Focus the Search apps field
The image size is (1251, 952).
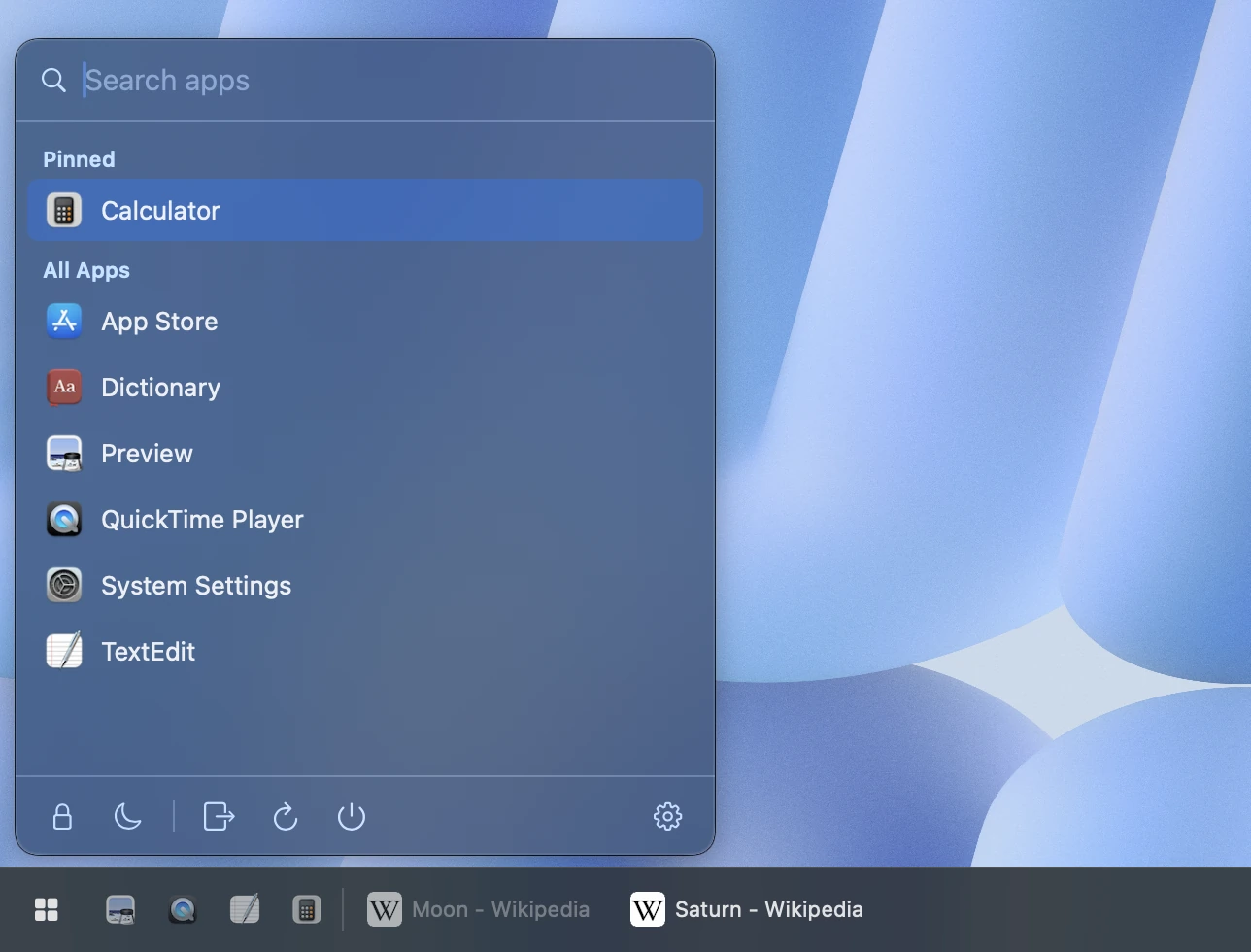tap(365, 81)
